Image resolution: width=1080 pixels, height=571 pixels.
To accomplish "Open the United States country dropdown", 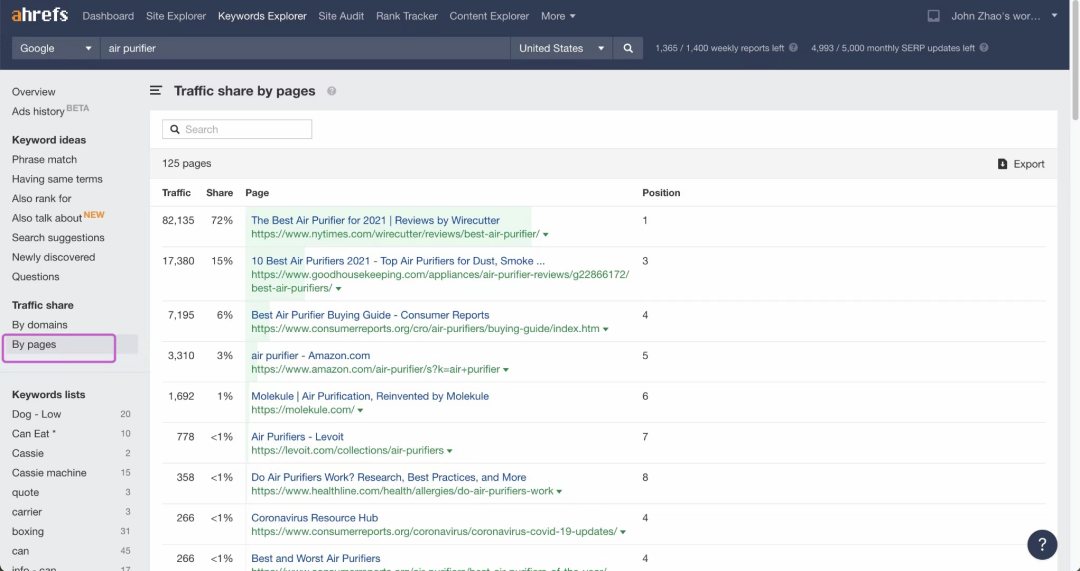I will click(x=561, y=48).
